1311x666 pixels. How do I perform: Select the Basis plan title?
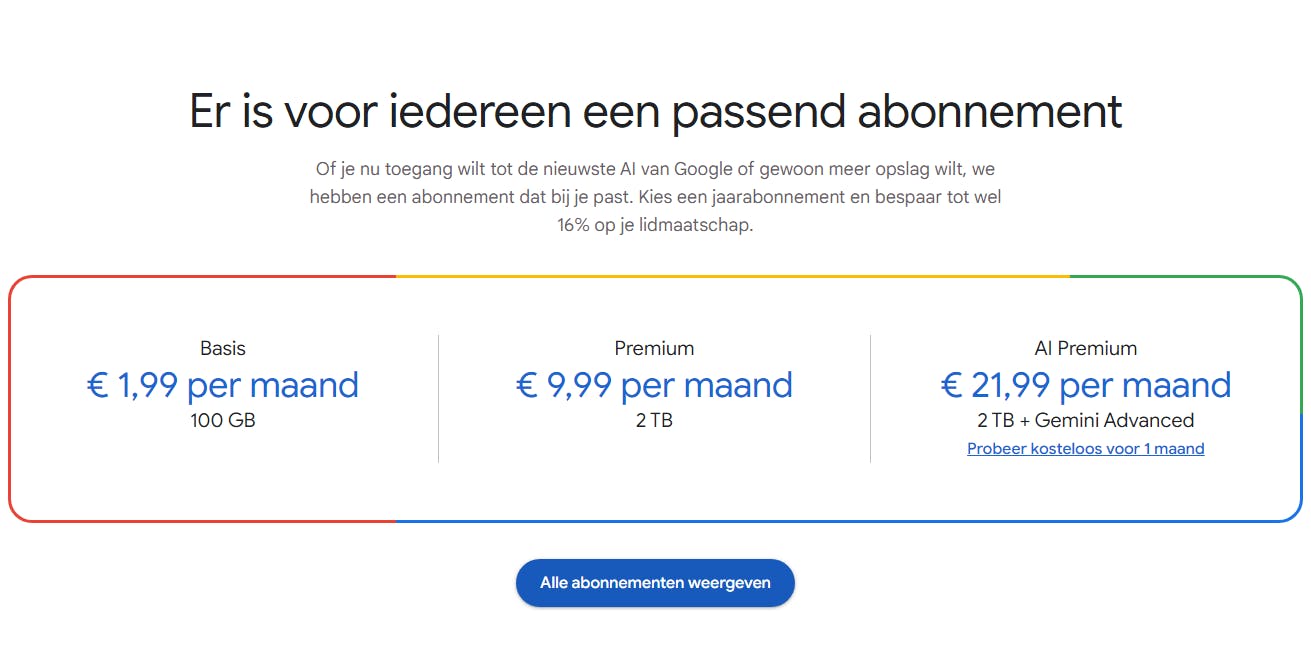point(222,349)
